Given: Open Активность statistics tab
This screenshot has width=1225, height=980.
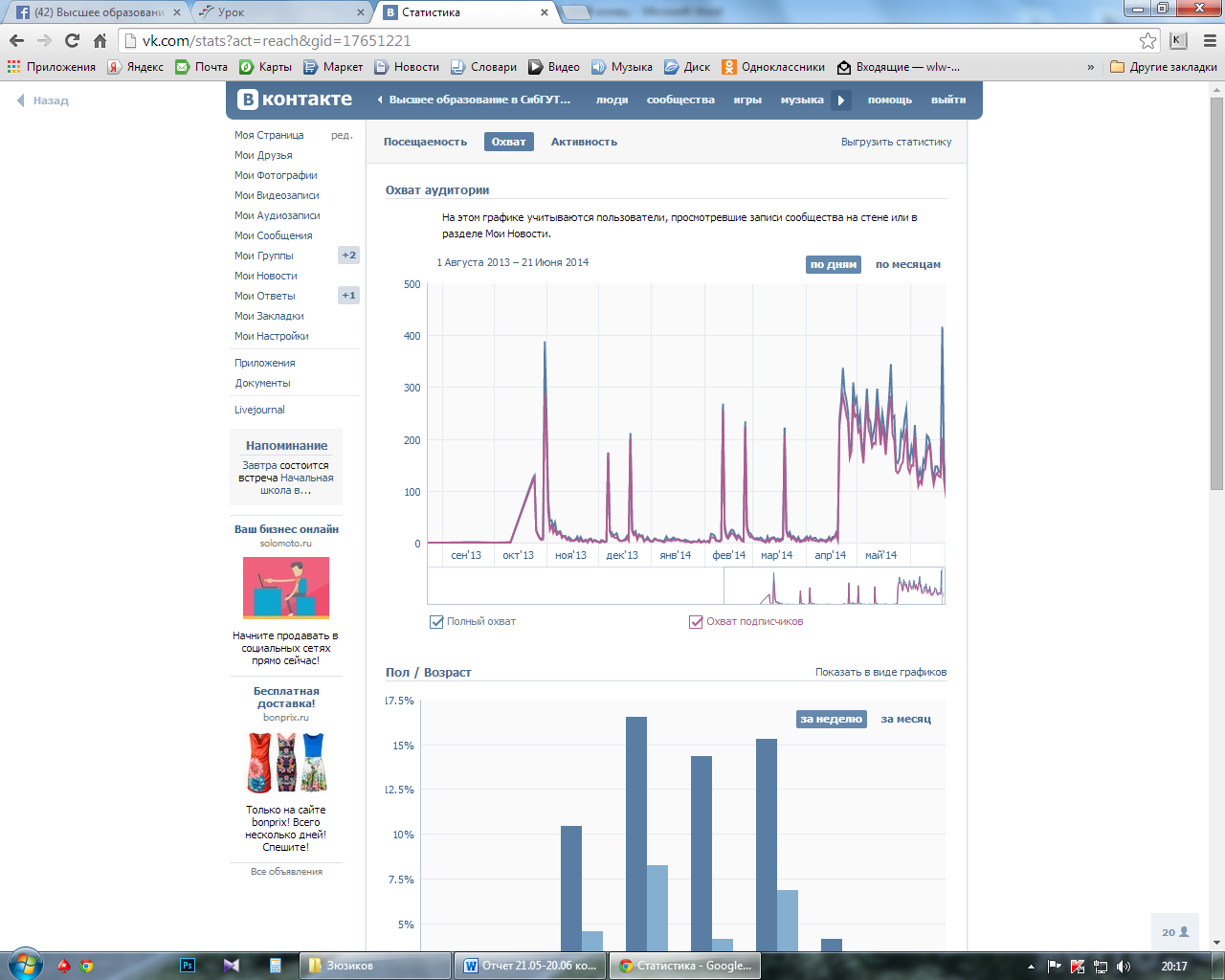Looking at the screenshot, I should [x=584, y=142].
